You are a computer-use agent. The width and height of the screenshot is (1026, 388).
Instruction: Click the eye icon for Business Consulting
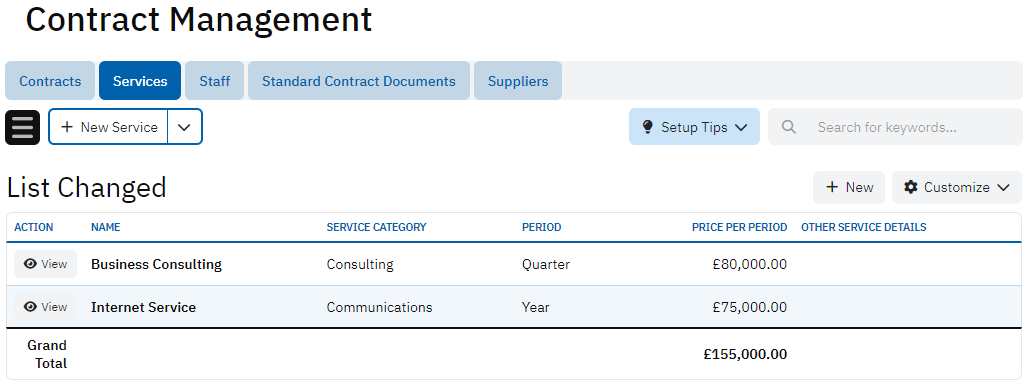30,264
